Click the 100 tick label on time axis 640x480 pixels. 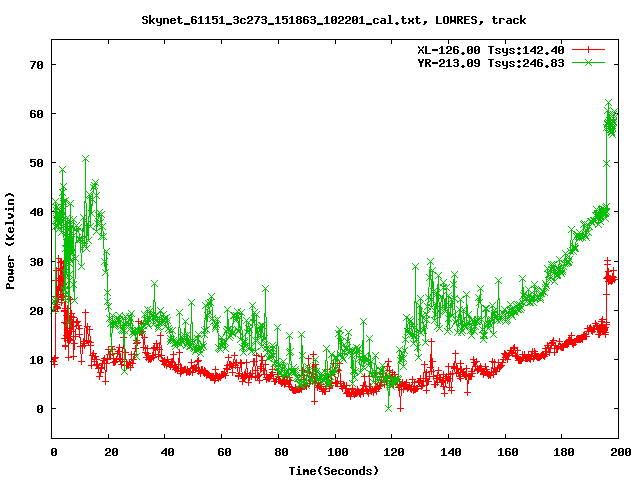coord(336,452)
